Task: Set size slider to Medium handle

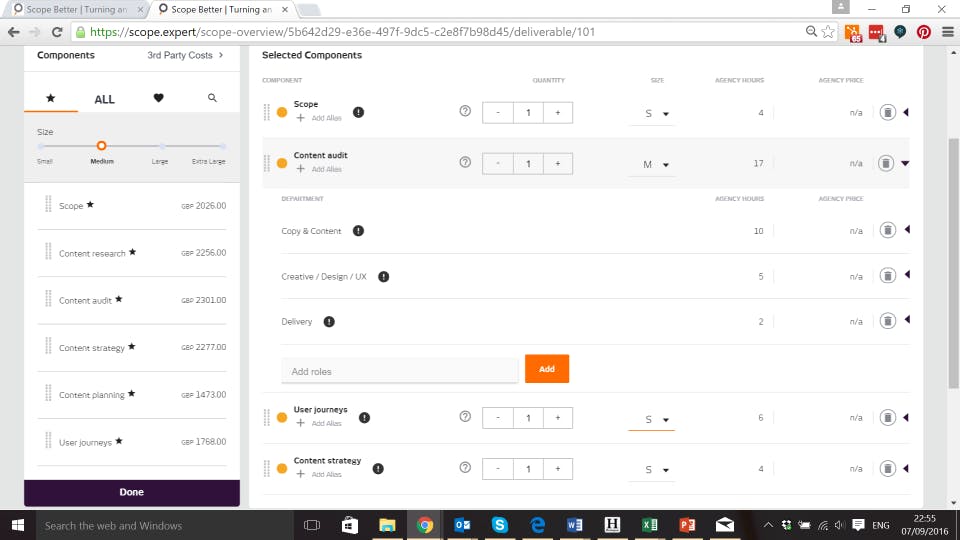Action: tap(102, 146)
